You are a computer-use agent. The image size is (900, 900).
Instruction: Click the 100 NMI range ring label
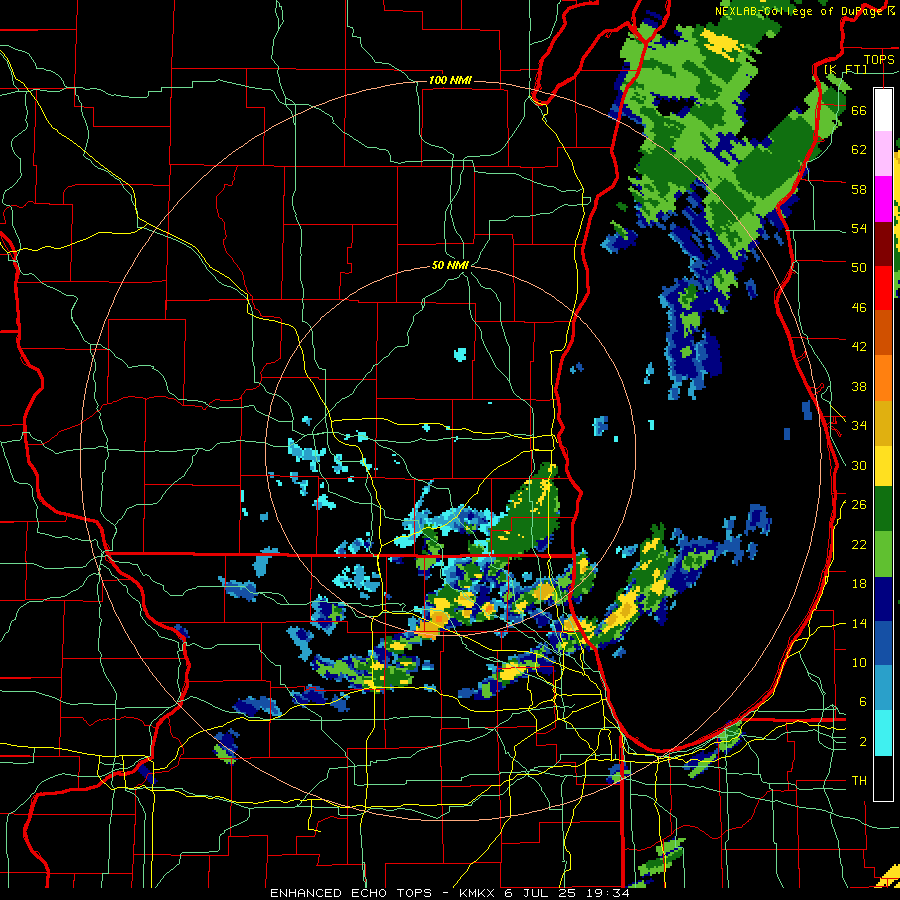pos(450,80)
